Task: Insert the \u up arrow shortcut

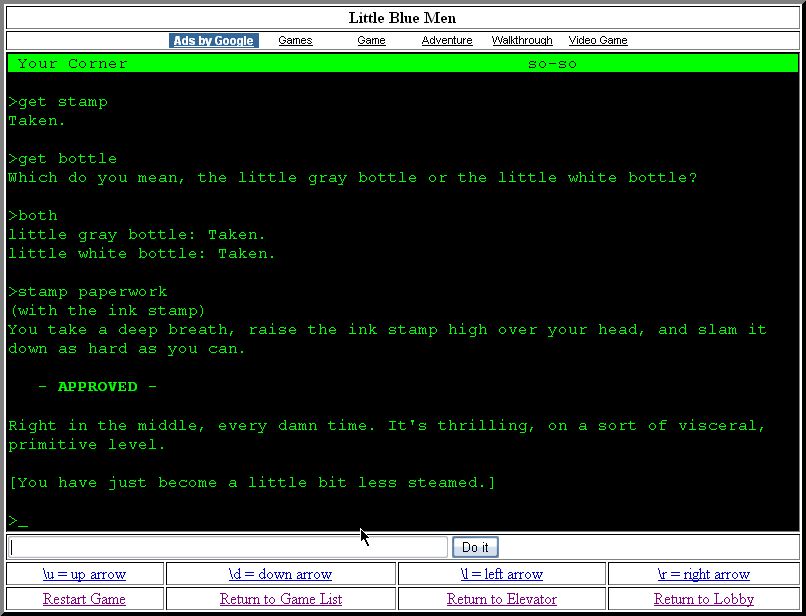Action: tap(84, 574)
